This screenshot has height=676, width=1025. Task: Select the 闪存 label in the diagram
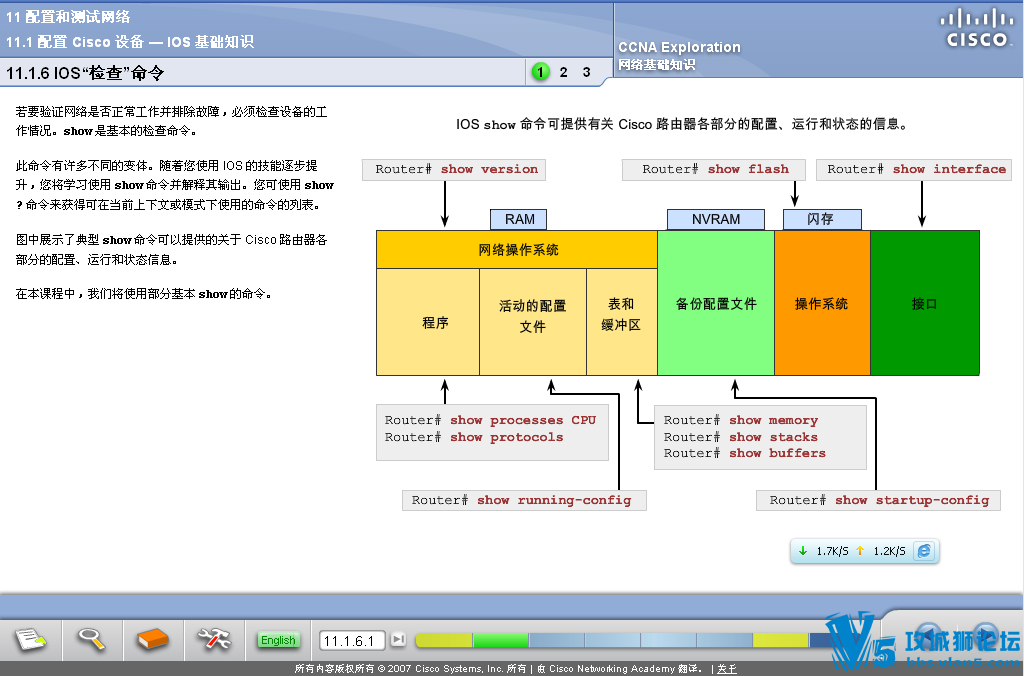[822, 220]
